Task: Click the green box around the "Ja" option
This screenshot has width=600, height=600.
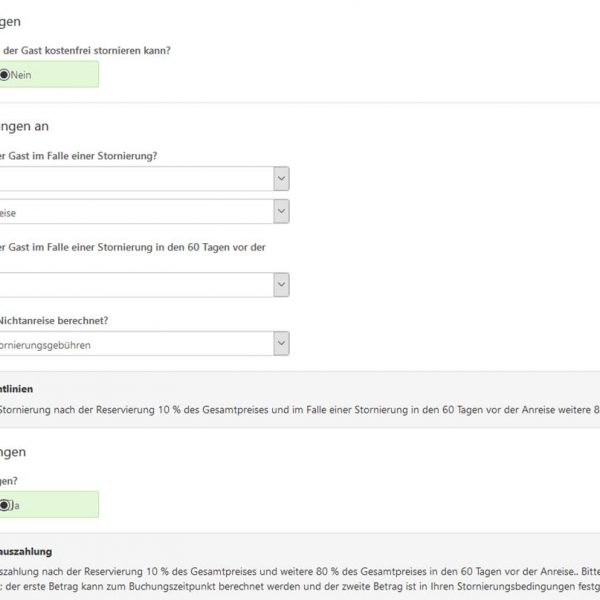Action: [x=49, y=505]
